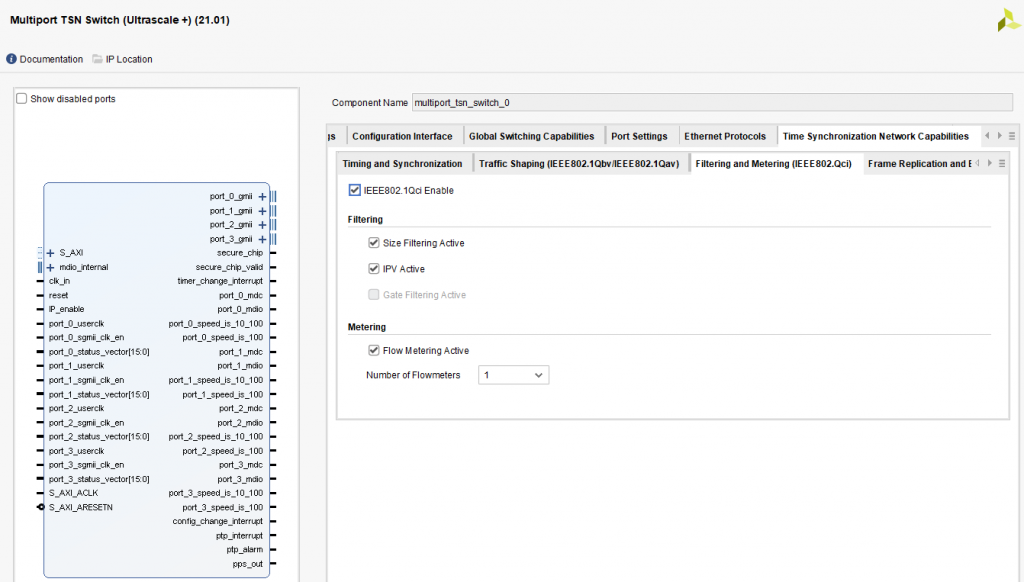The image size is (1024, 582).
Task: Expand the S_AXI interface plus icon
Action: pos(50,253)
